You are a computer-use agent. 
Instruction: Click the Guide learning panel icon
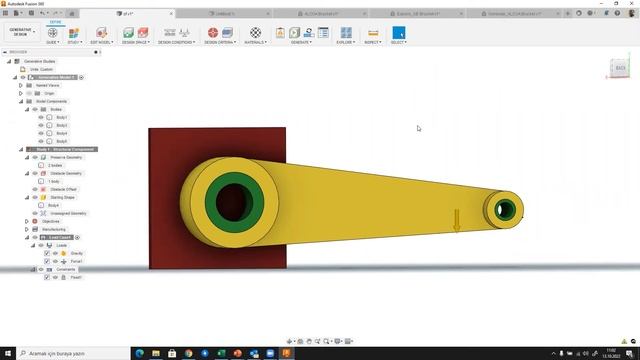(x=52, y=33)
